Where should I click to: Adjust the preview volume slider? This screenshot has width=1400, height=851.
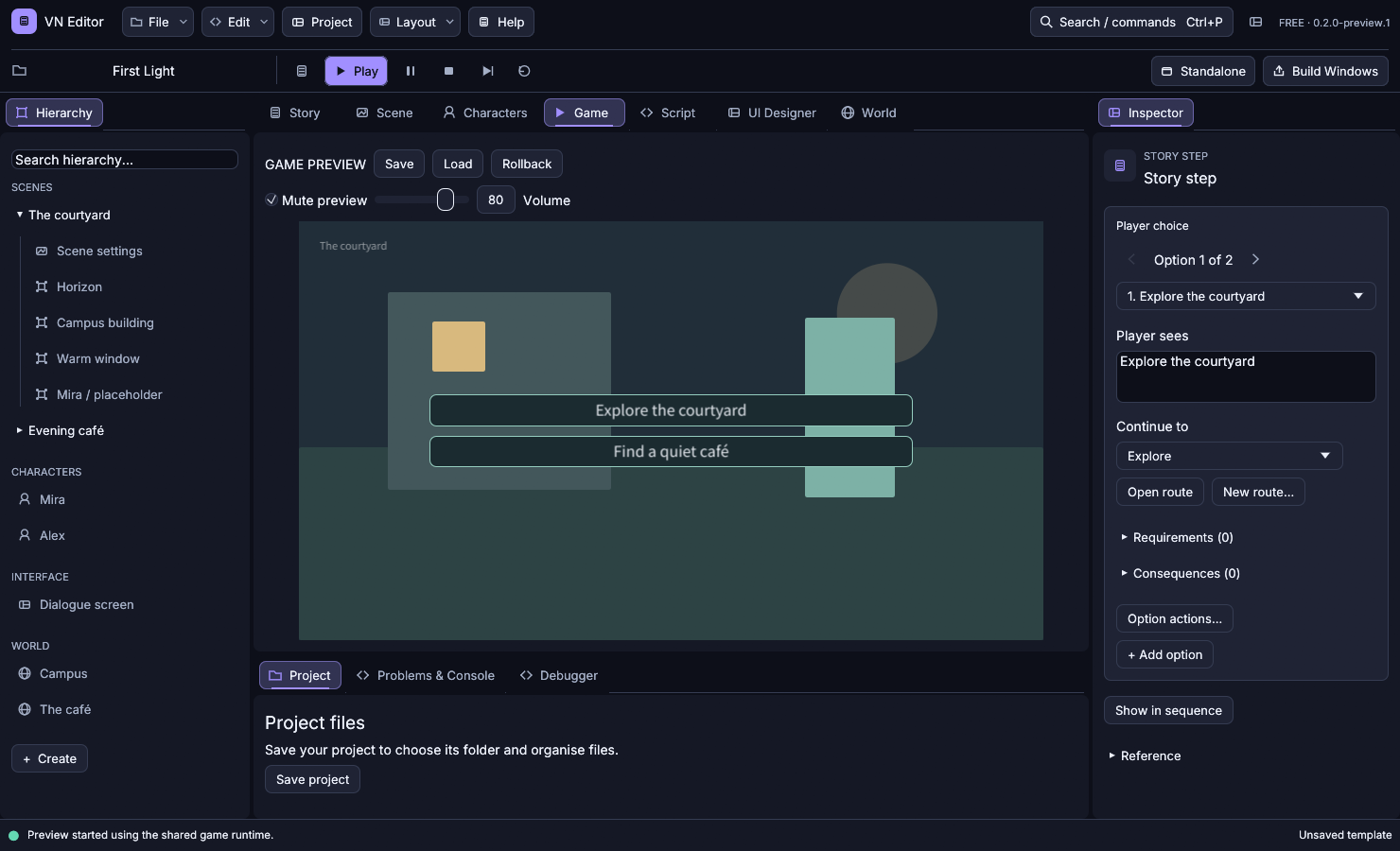coord(422,200)
